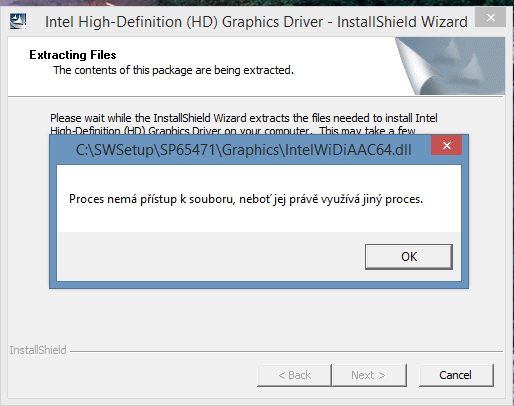Click the Cancel button in the wizard
This screenshot has height=406, width=514.
click(456, 375)
